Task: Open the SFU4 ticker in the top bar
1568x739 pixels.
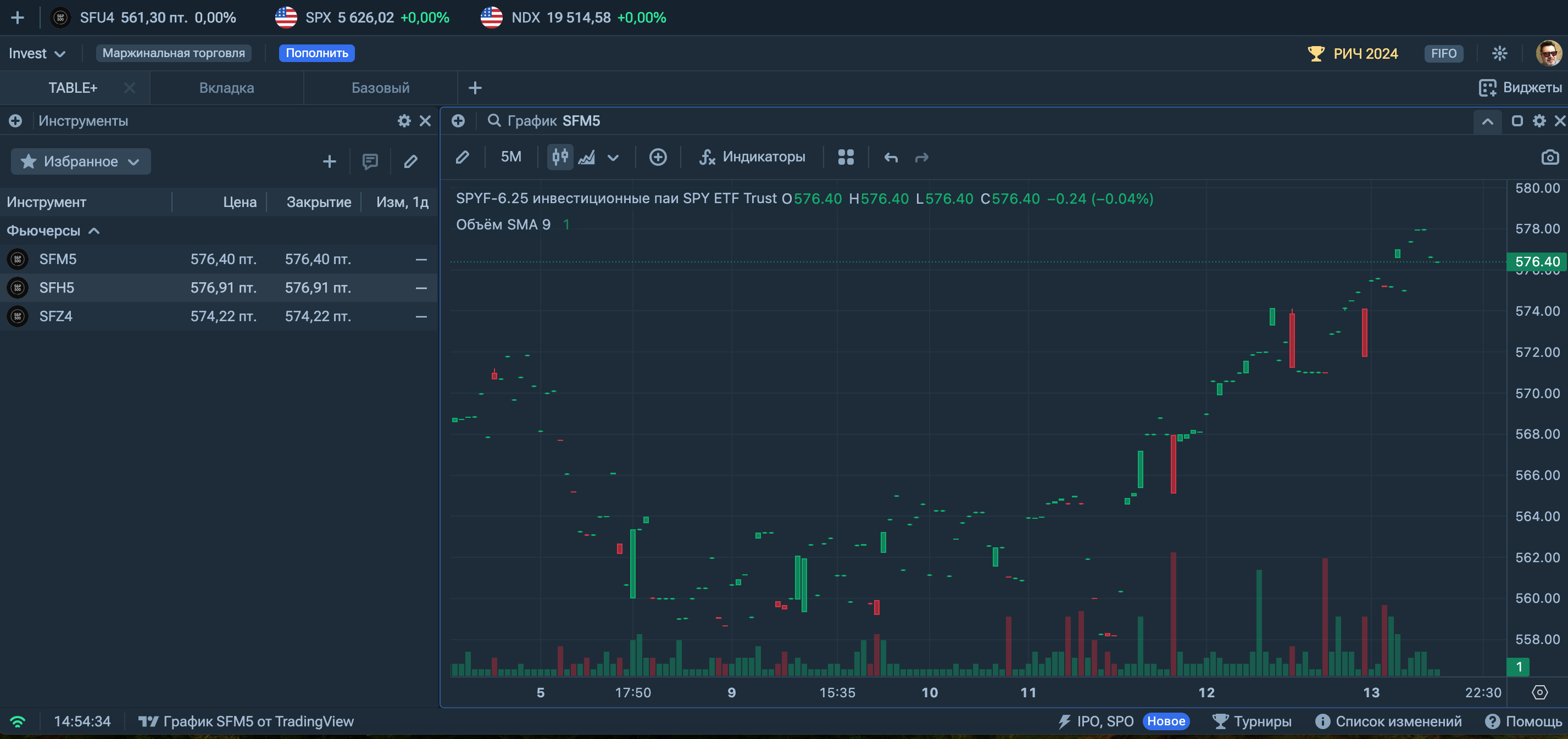Action: tap(143, 18)
